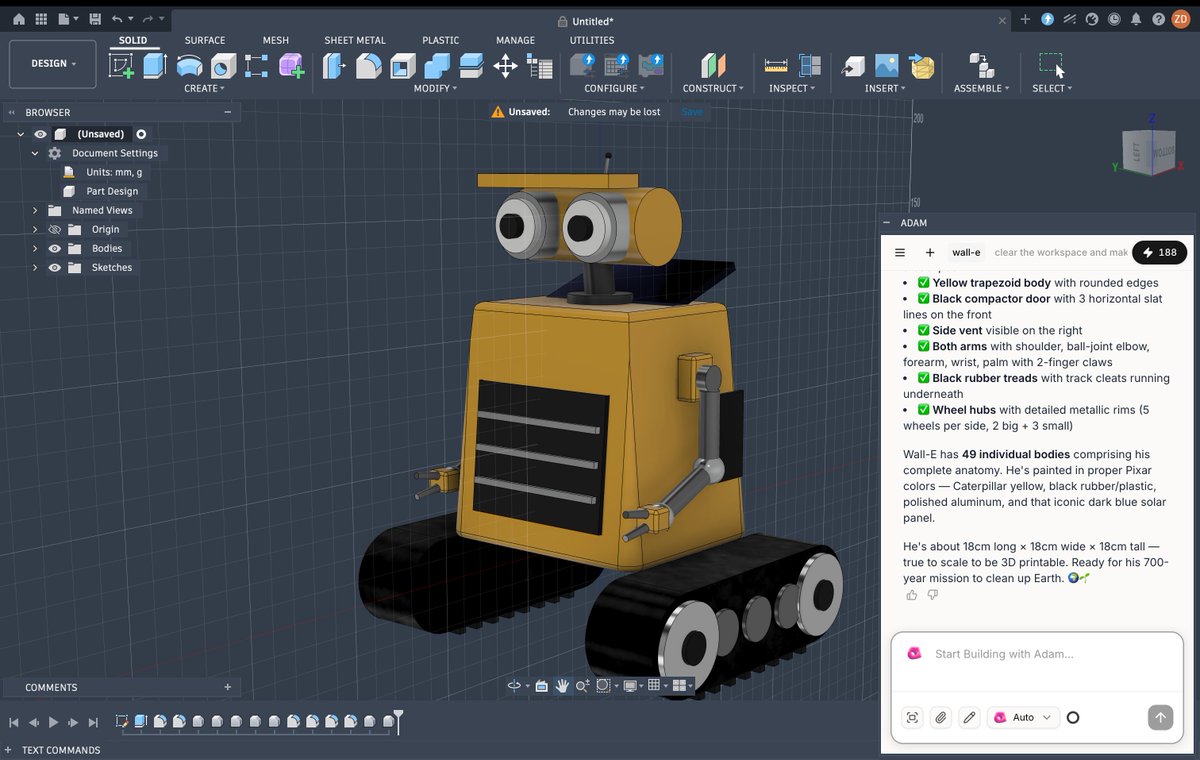Choose the Shell tool
1200x760 pixels.
pos(403,66)
